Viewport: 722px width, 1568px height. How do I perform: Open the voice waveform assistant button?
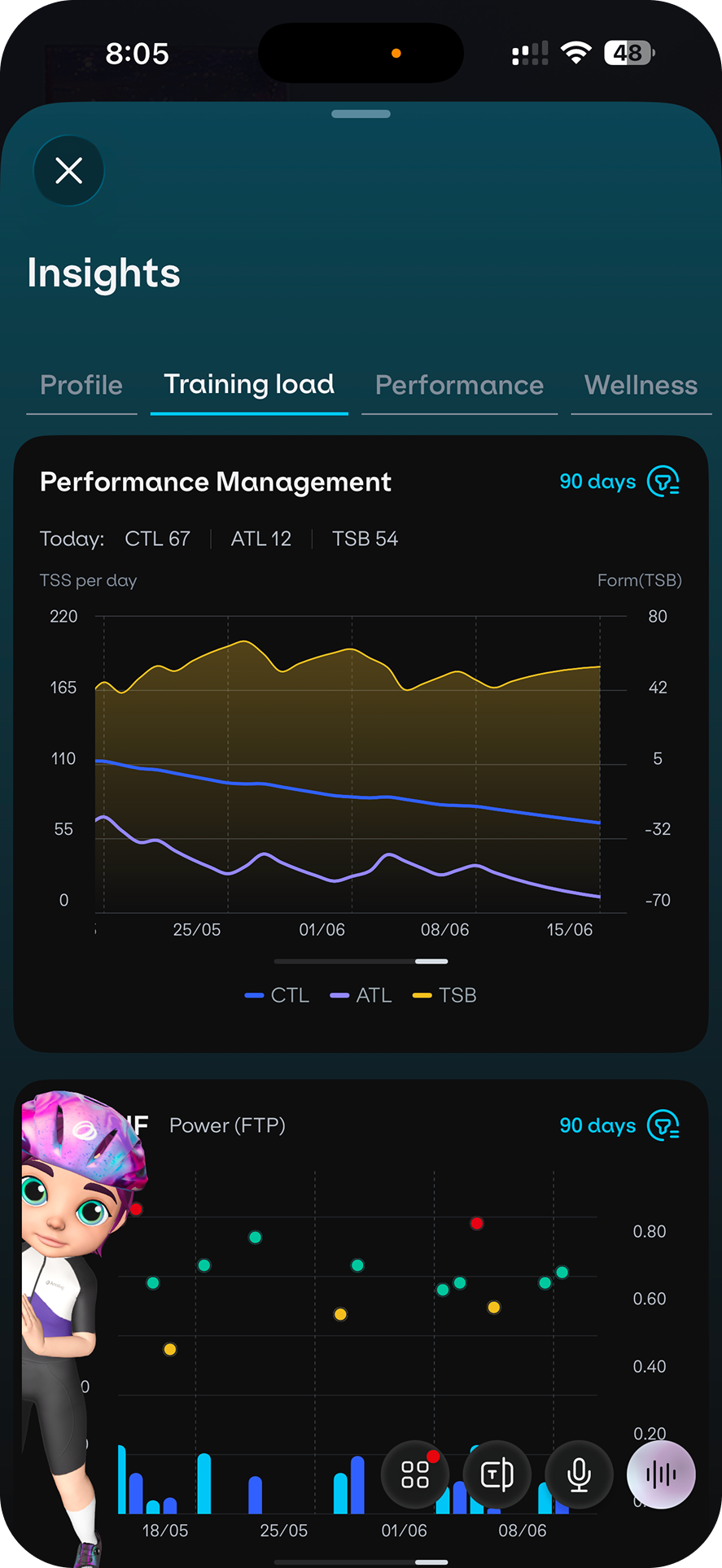[x=661, y=1474]
